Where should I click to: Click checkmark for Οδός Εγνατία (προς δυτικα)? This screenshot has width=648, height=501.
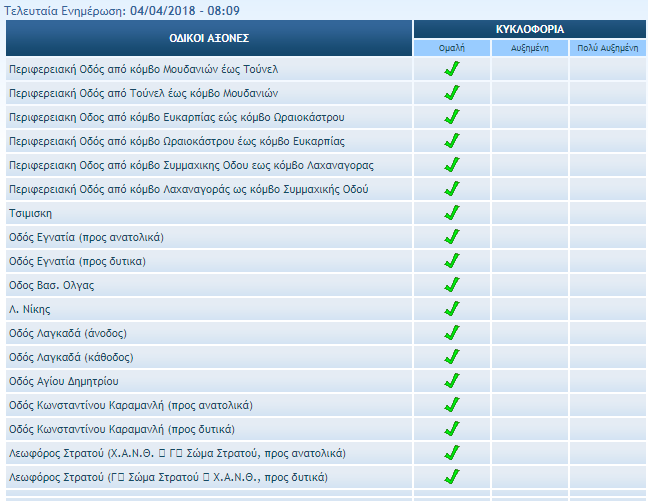(451, 261)
